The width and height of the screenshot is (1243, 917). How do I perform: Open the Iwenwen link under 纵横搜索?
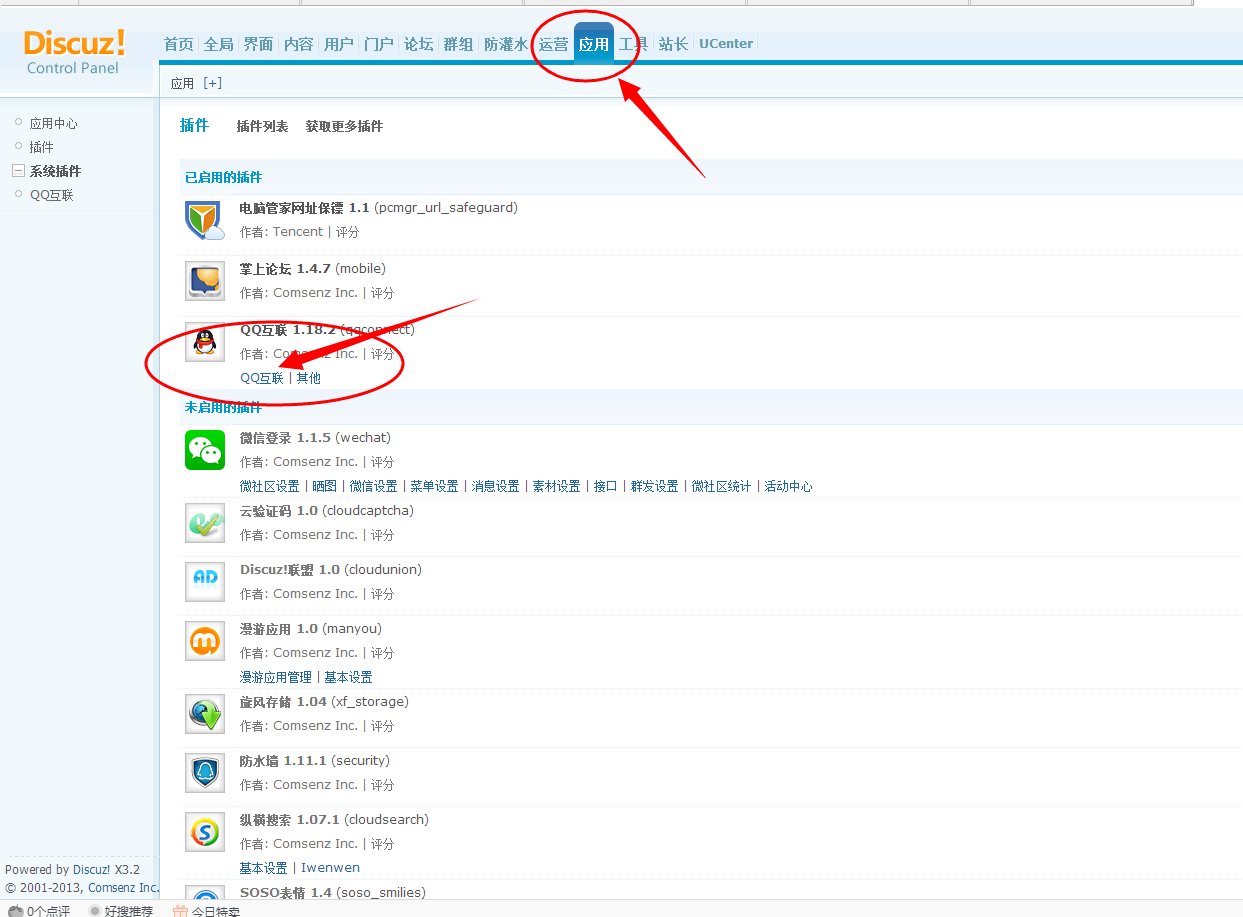[x=330, y=868]
